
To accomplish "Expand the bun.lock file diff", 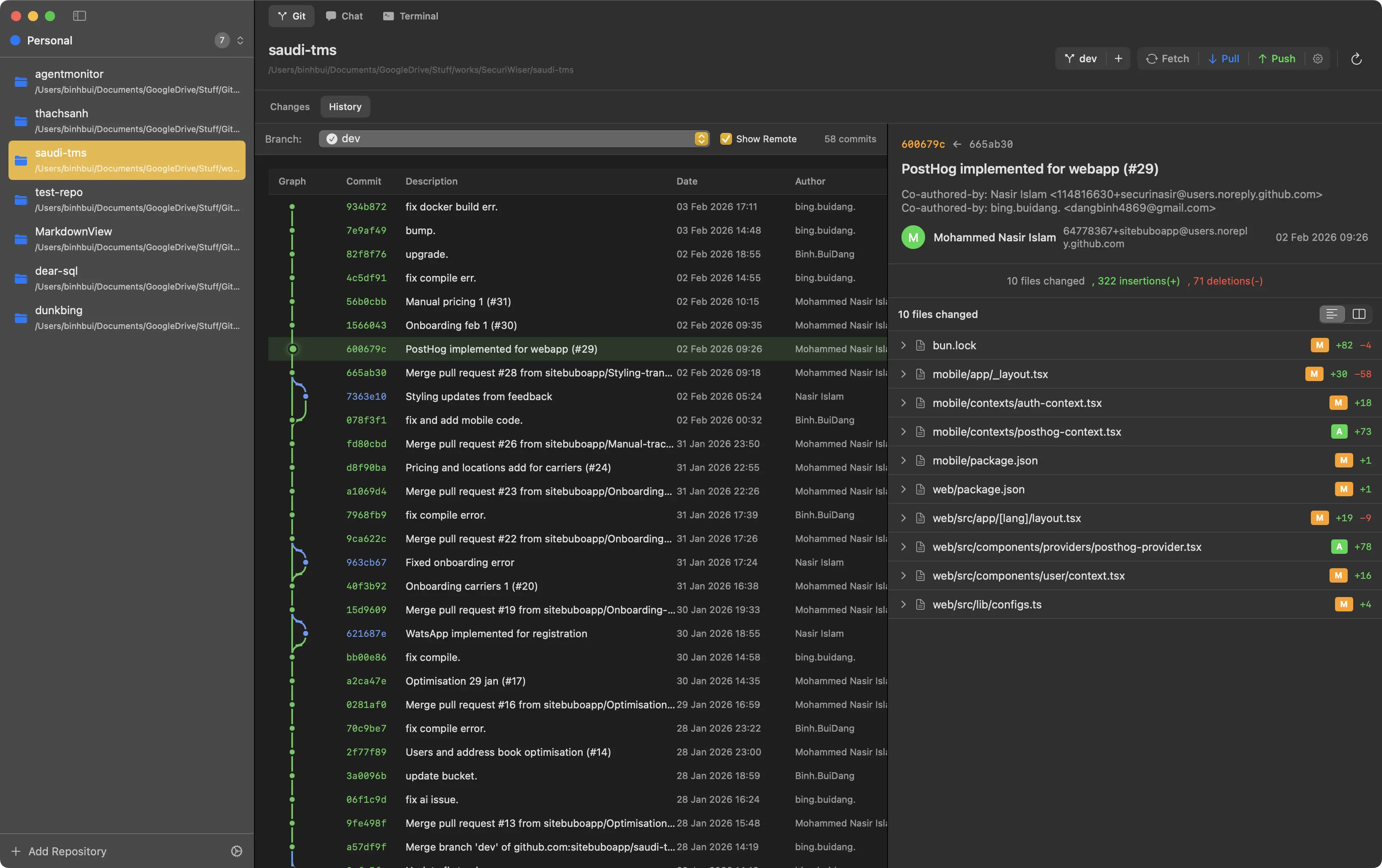I will [904, 345].
